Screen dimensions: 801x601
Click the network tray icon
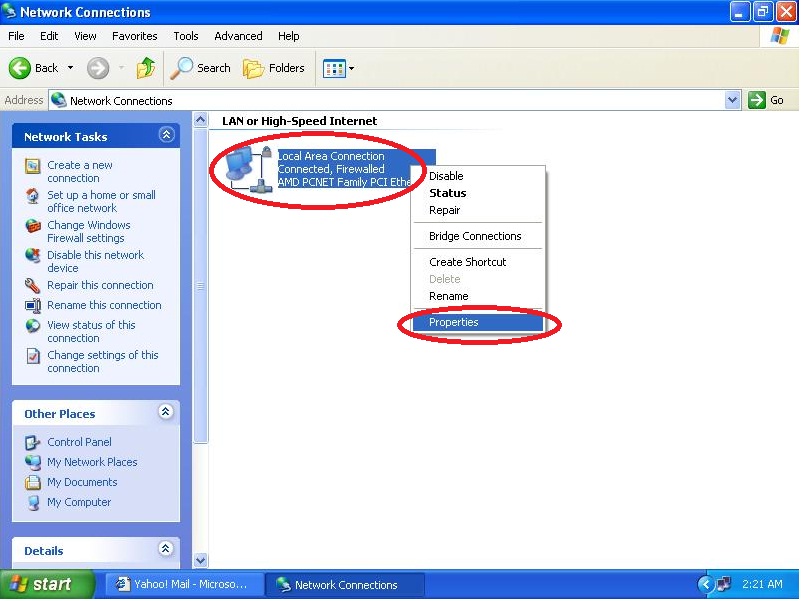[724, 584]
